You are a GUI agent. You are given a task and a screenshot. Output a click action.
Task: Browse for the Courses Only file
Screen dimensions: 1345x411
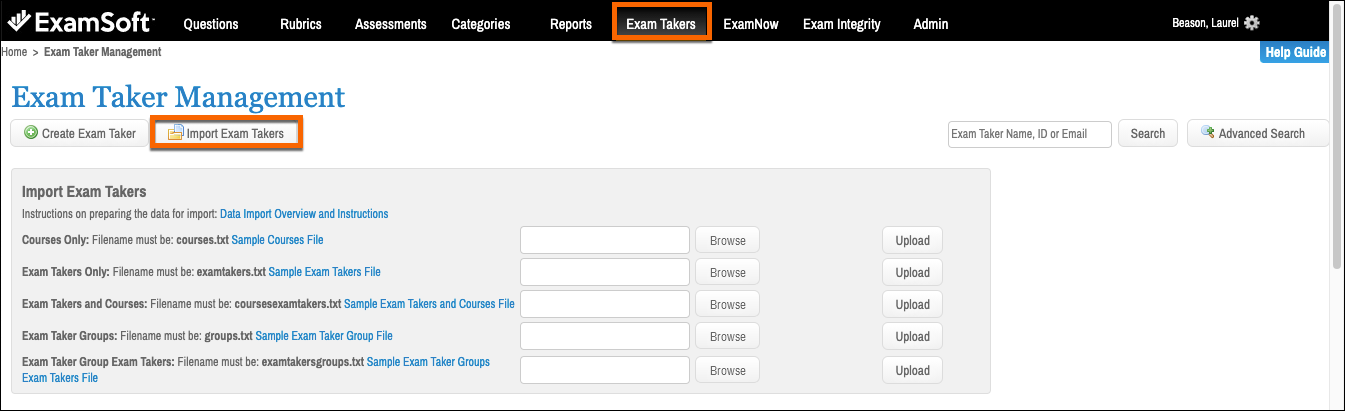point(728,240)
